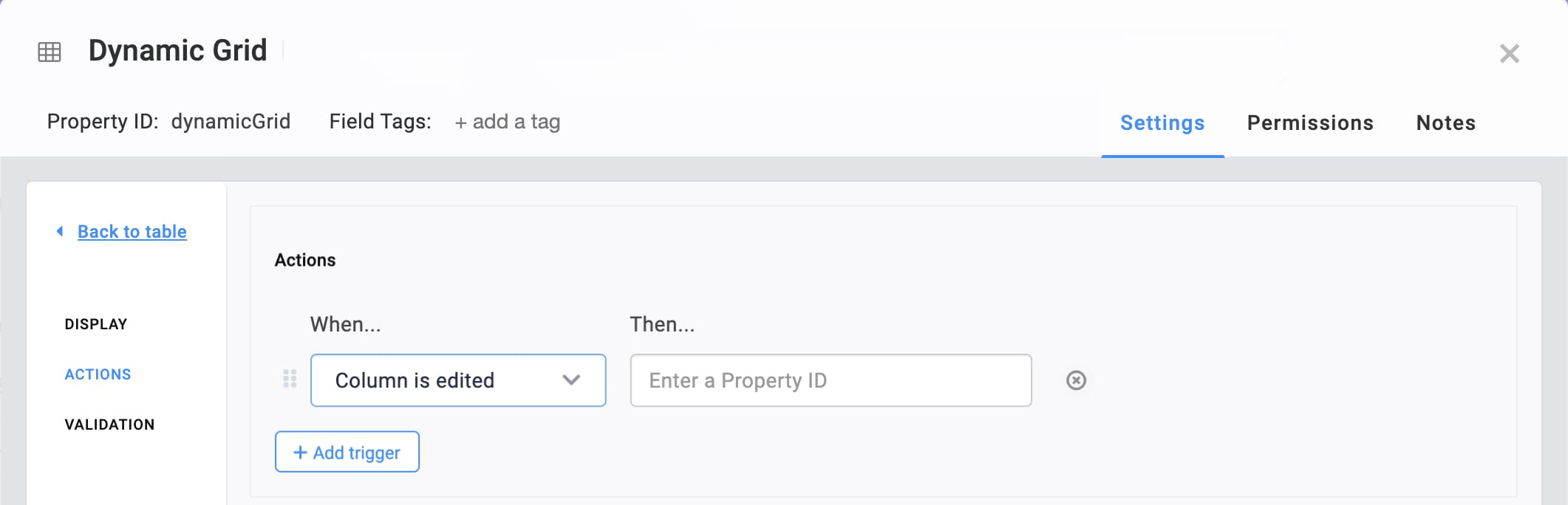Open the Permissions tab
This screenshot has height=505, width=1568.
[x=1310, y=123]
